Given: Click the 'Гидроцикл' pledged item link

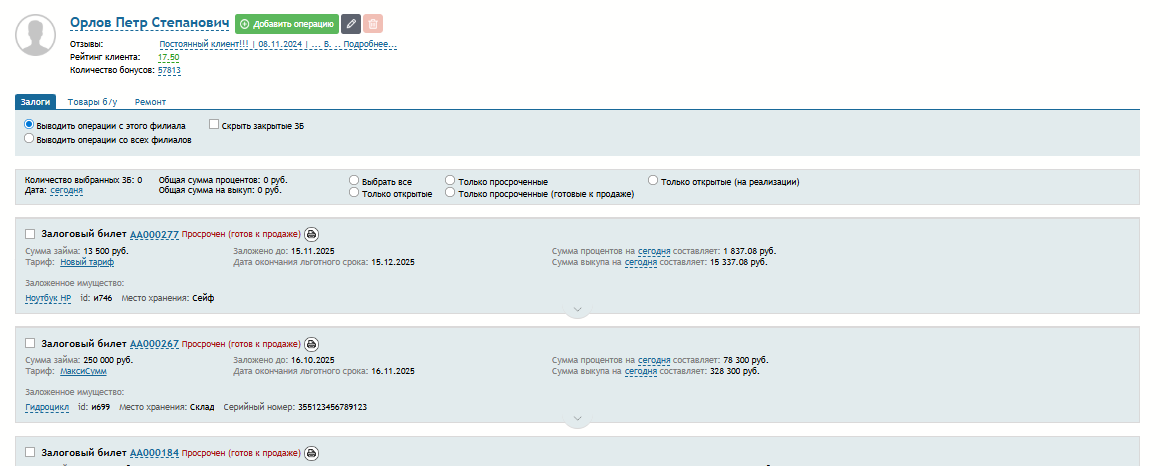Looking at the screenshot, I should [48, 407].
